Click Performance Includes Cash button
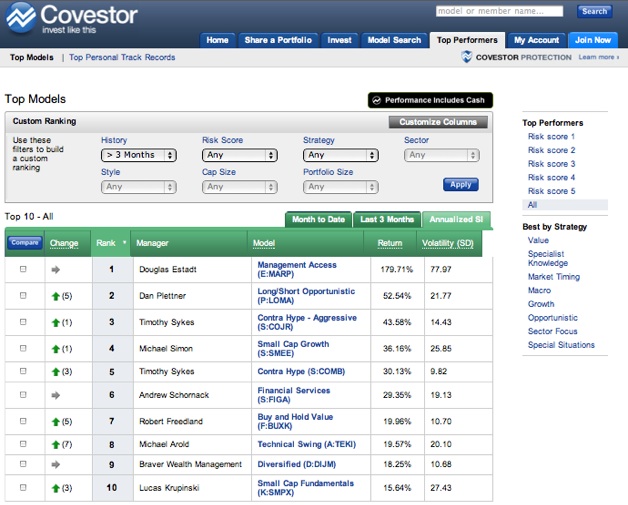The width and height of the screenshot is (628, 505). (430, 100)
